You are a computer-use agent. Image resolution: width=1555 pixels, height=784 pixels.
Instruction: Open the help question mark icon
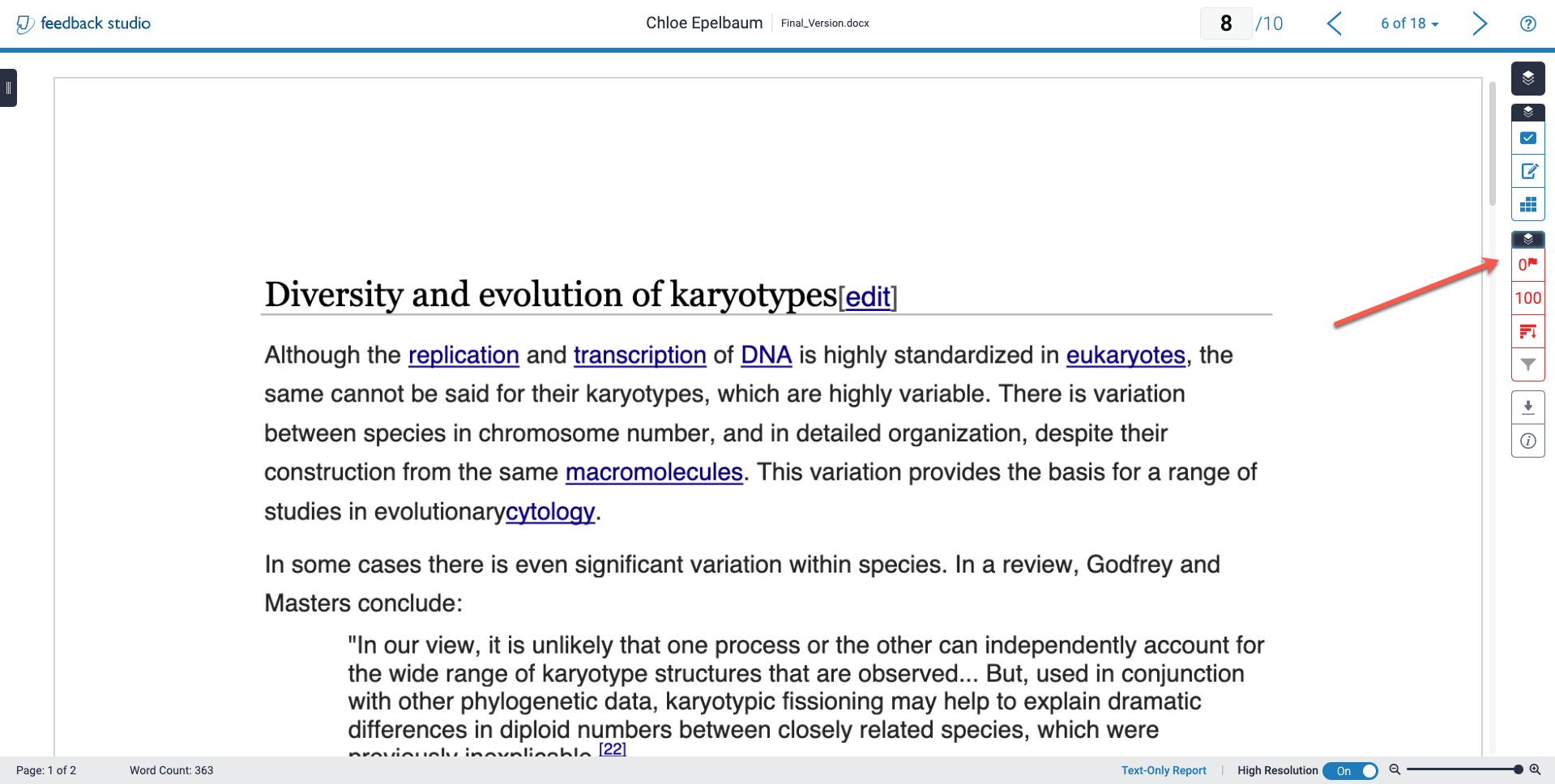[1527, 23]
